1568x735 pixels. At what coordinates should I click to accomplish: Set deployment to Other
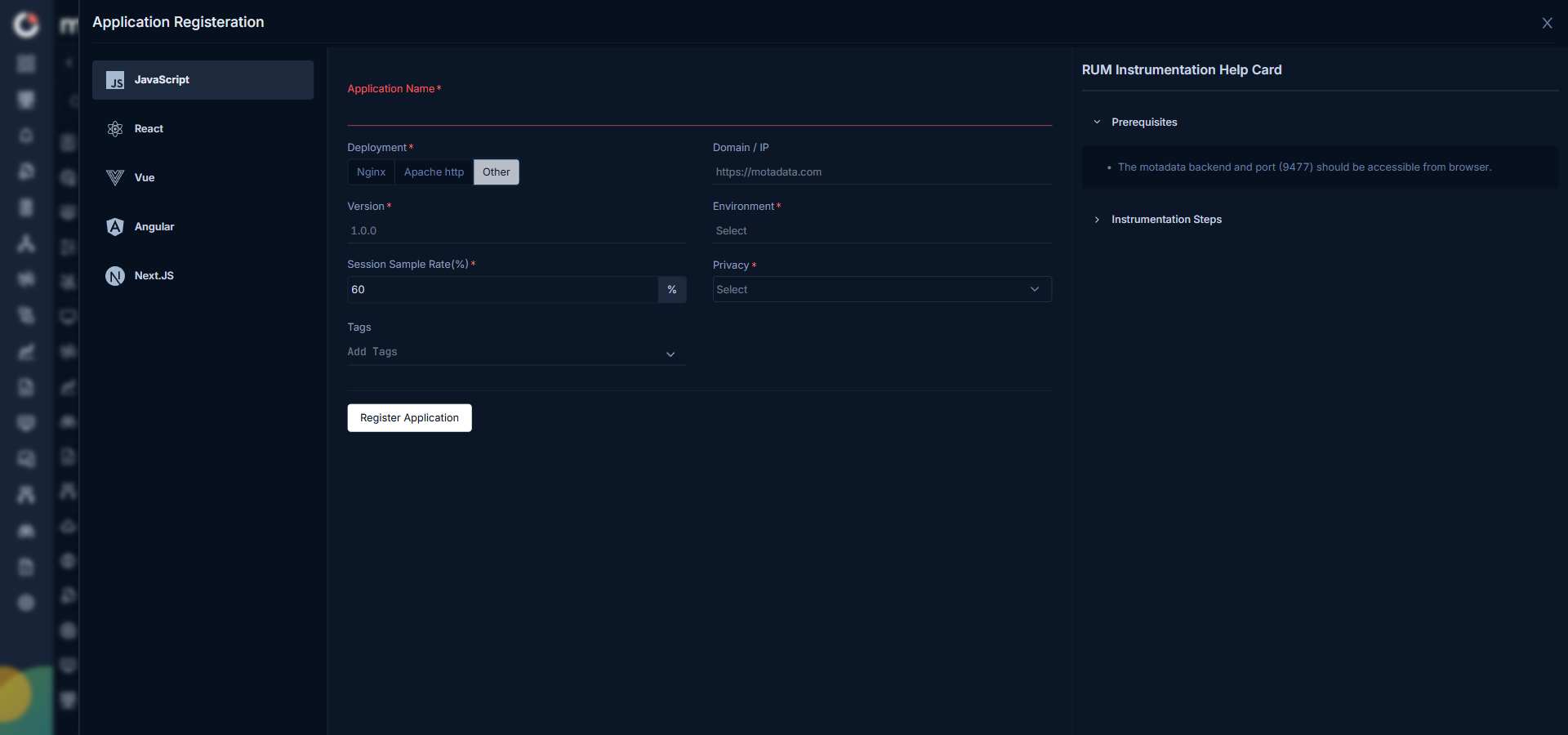pyautogui.click(x=496, y=172)
